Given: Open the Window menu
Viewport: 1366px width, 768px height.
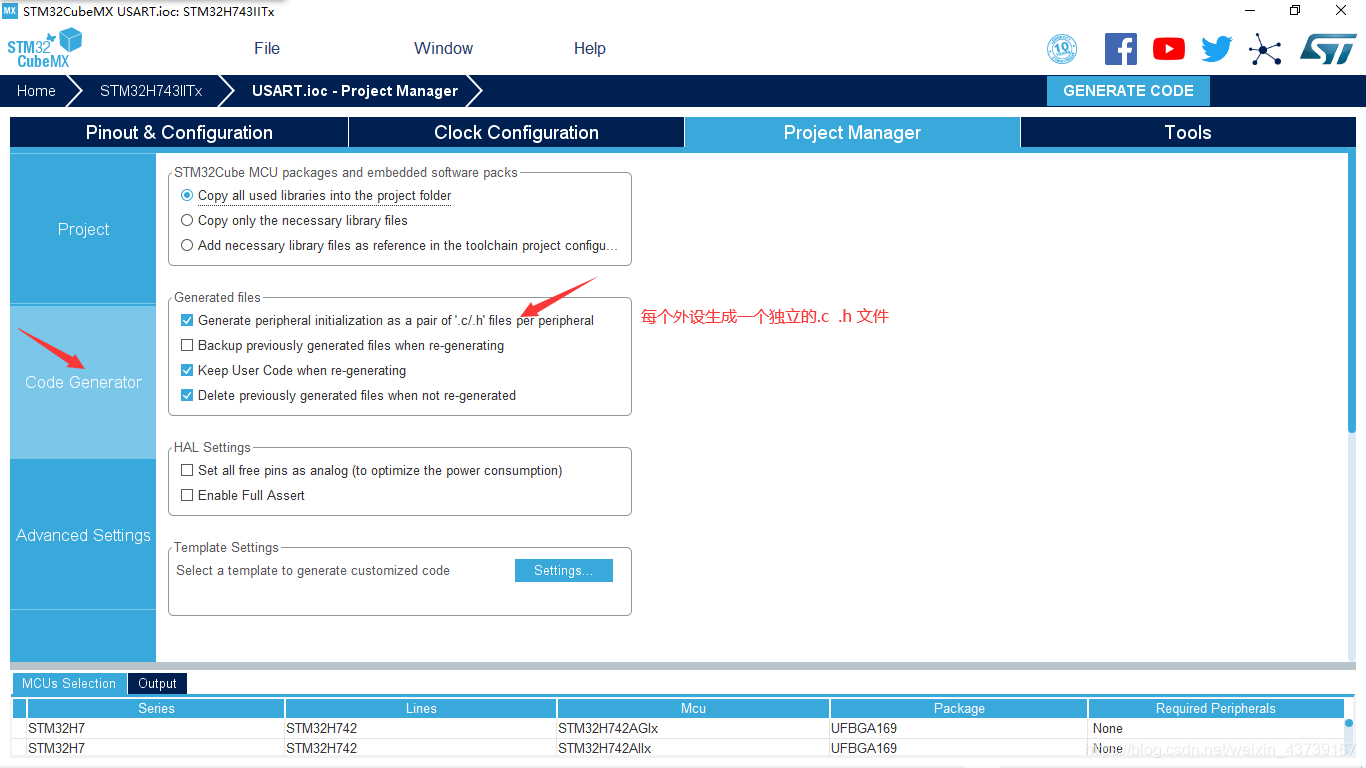Looking at the screenshot, I should [443, 48].
